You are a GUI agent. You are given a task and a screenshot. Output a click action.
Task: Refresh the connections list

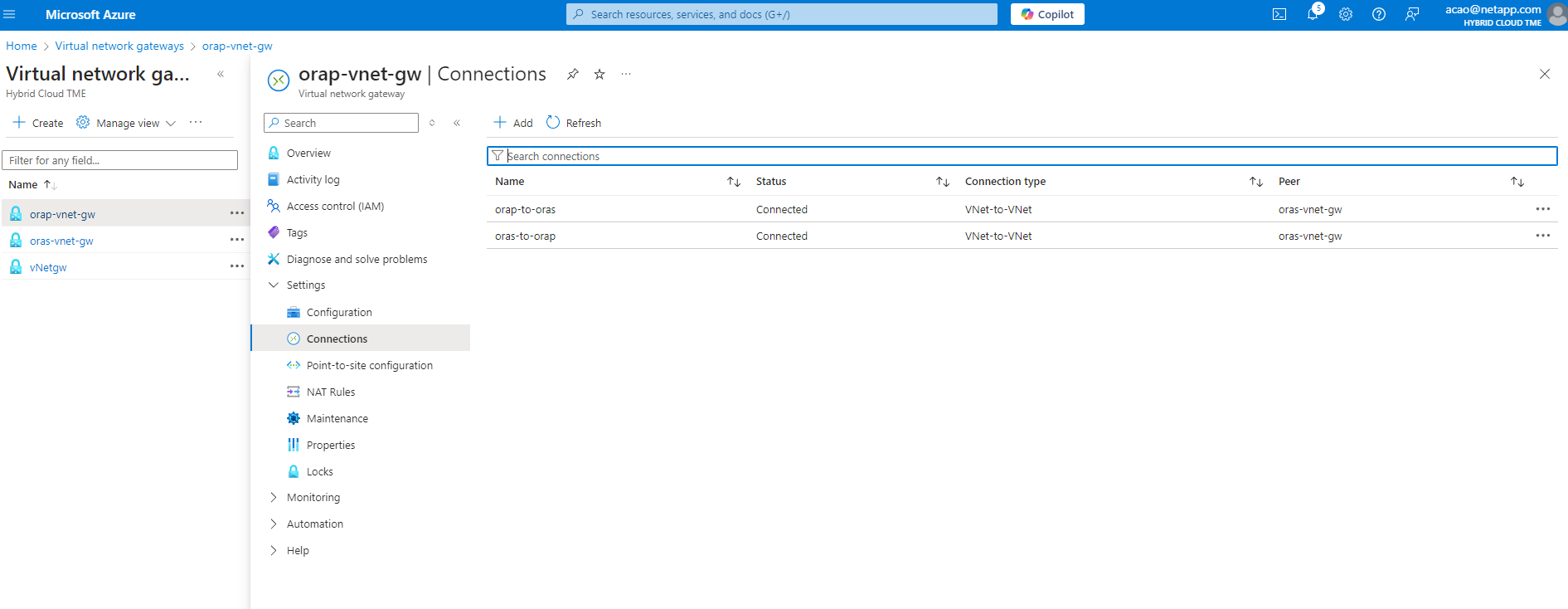(574, 123)
